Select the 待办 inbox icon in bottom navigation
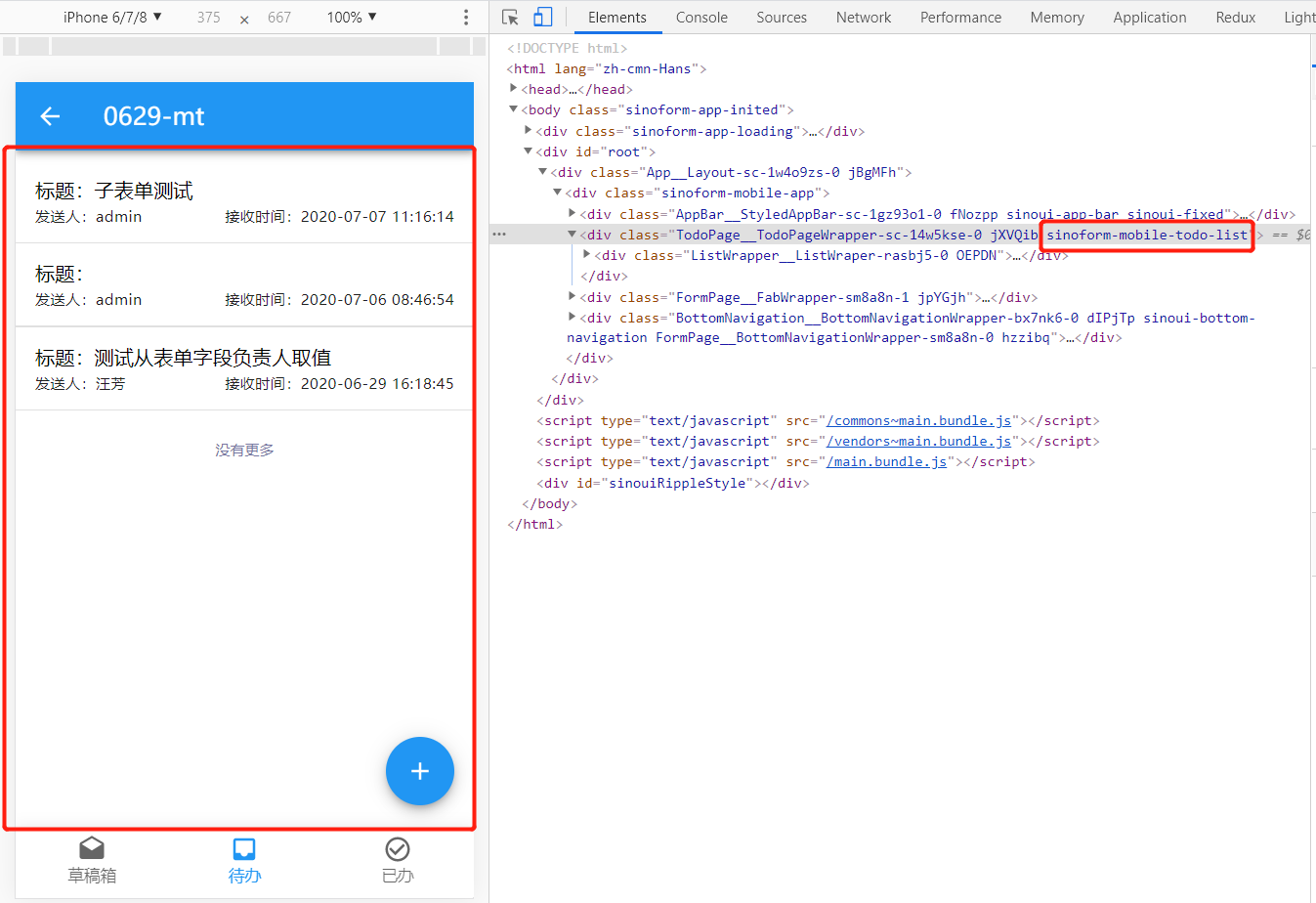Screen dimensions: 1316x903 click(244, 848)
